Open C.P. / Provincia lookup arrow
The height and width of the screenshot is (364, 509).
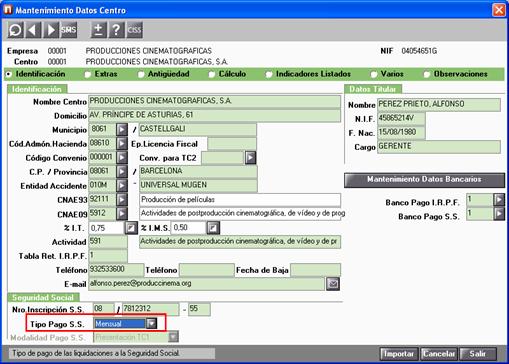[122, 172]
